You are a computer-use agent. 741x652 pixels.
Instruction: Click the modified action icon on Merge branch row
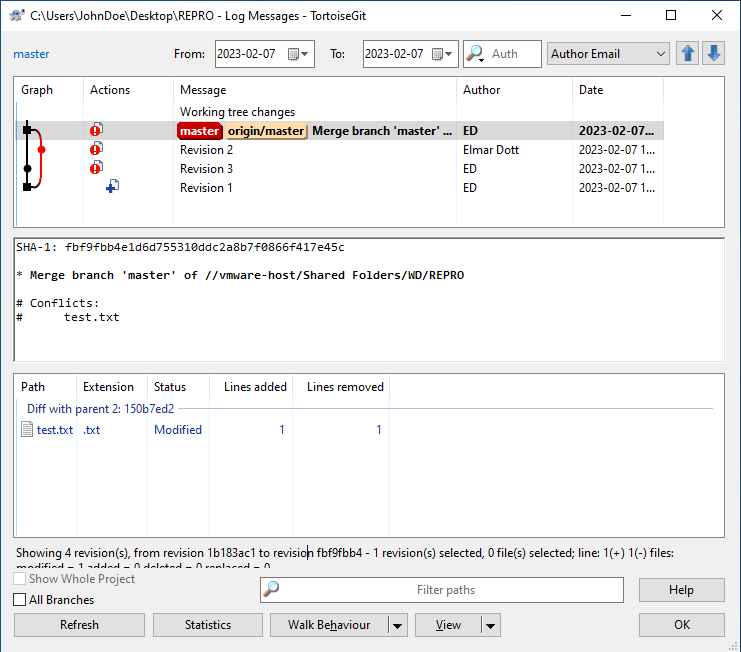[96, 129]
